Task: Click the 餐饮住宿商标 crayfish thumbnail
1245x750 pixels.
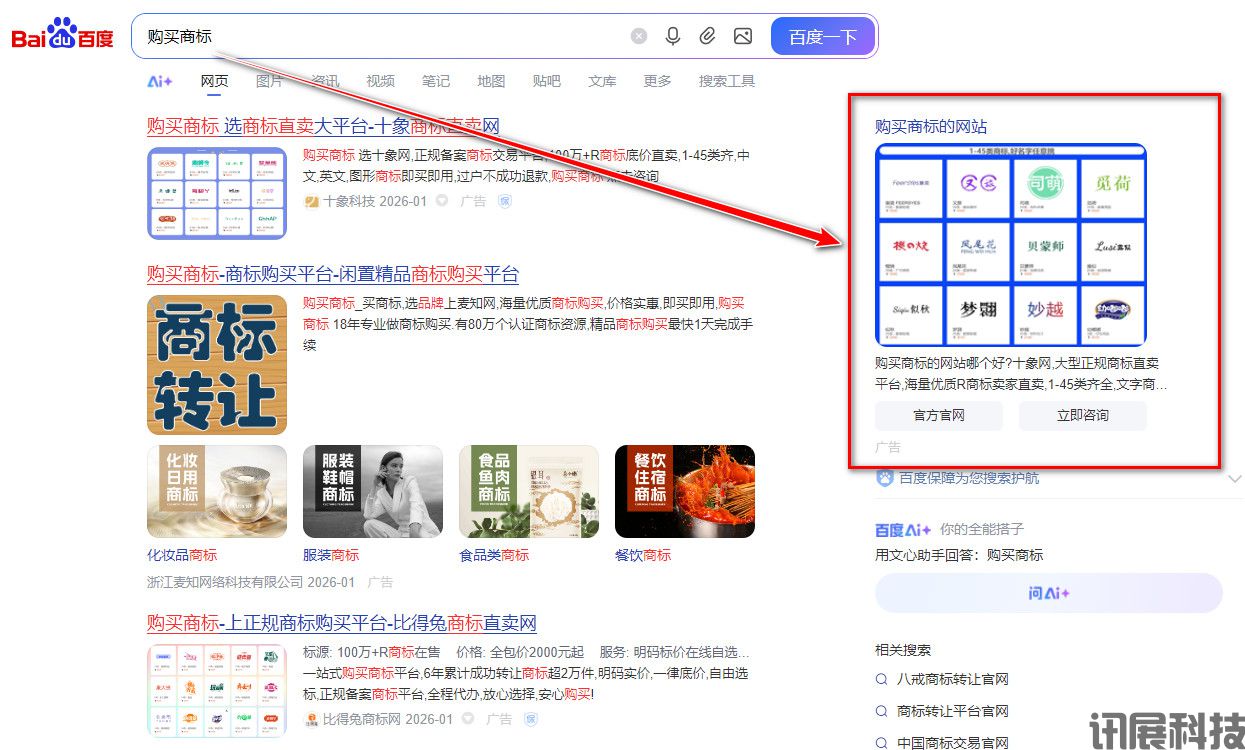Action: [685, 491]
